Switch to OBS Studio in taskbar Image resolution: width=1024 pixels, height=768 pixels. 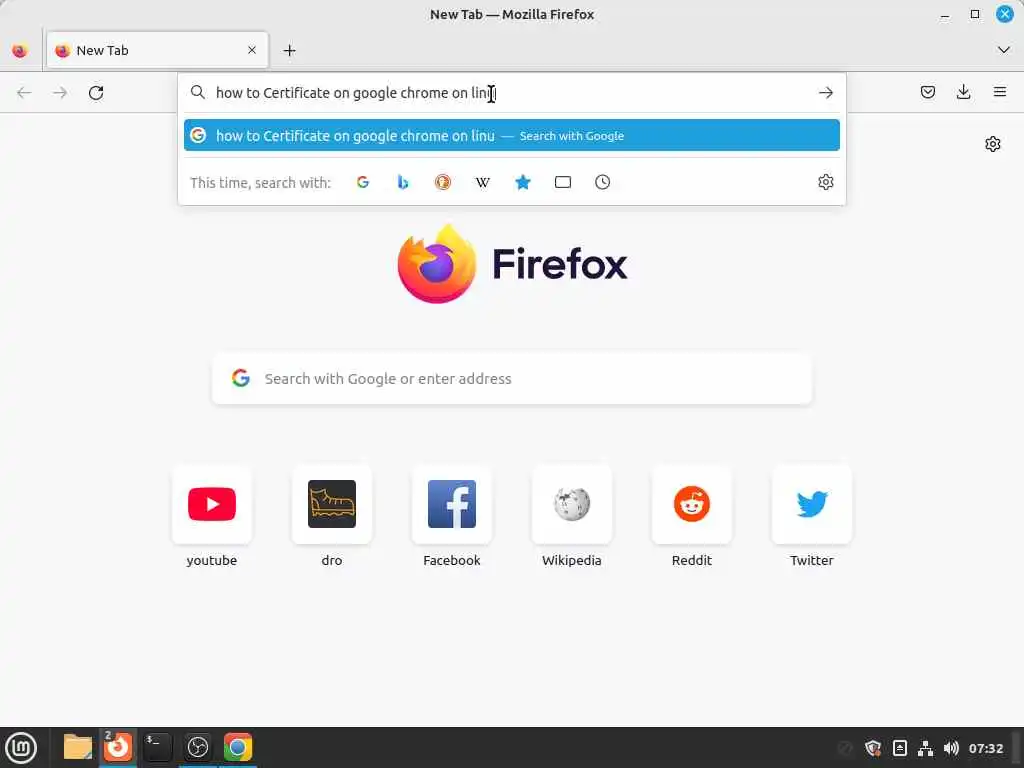198,748
